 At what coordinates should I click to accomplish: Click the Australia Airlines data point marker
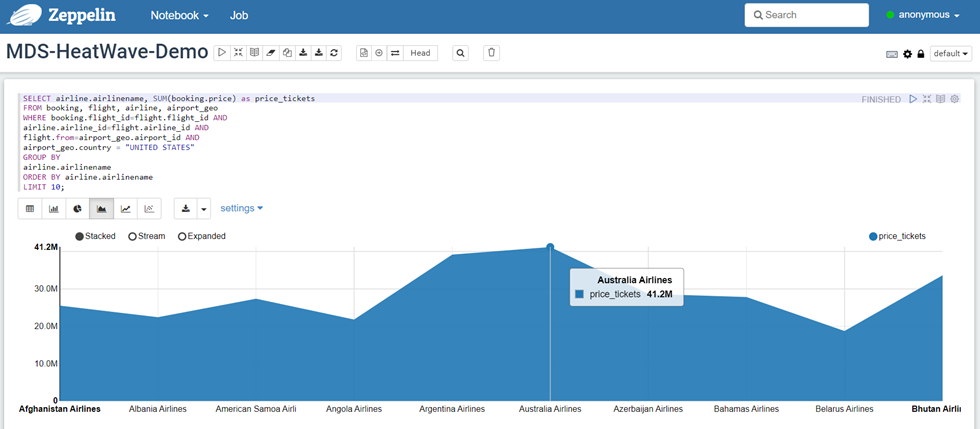(550, 247)
